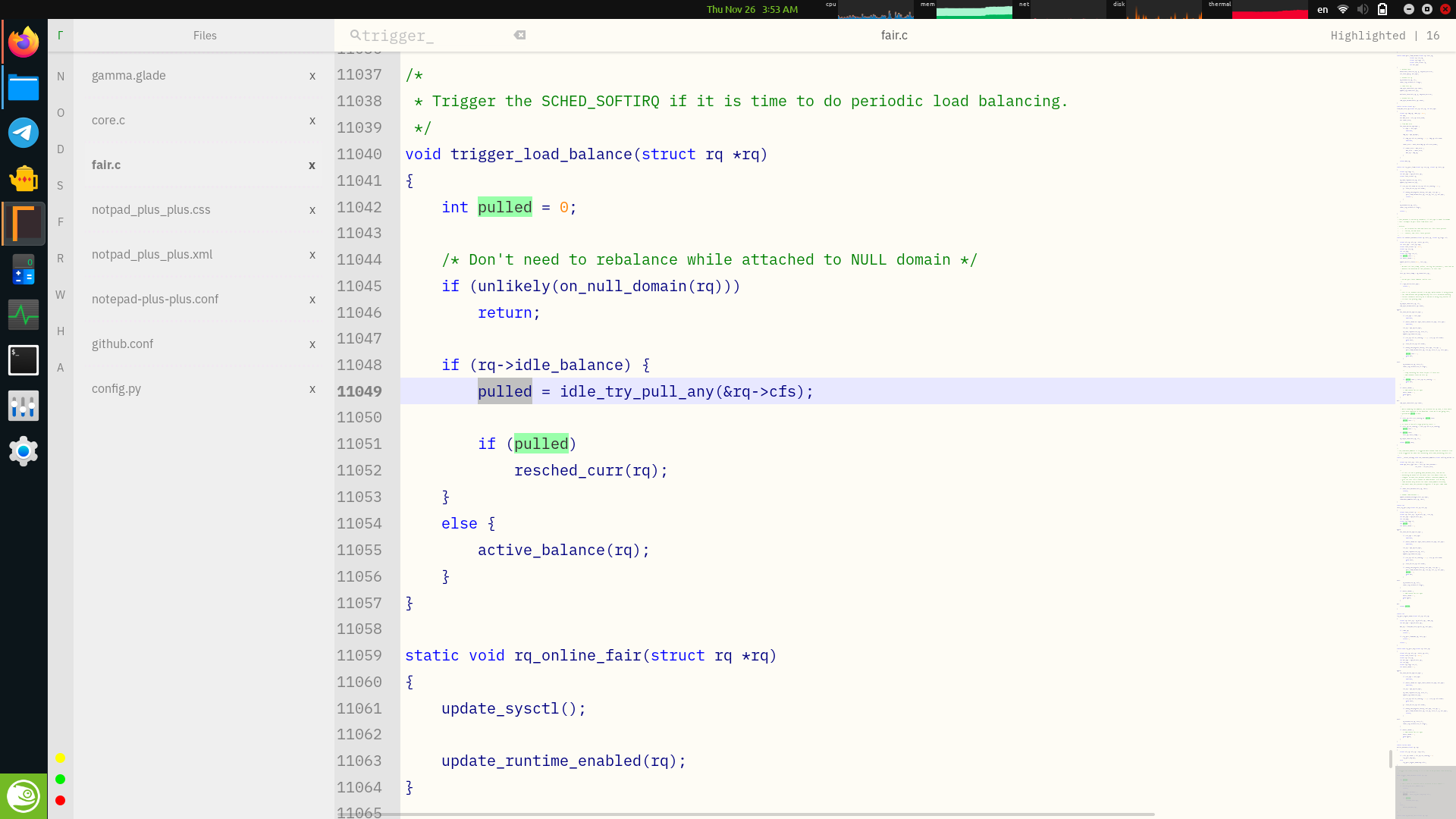Click the orange bracket editor dock icon
The image size is (1456, 819).
click(x=24, y=224)
